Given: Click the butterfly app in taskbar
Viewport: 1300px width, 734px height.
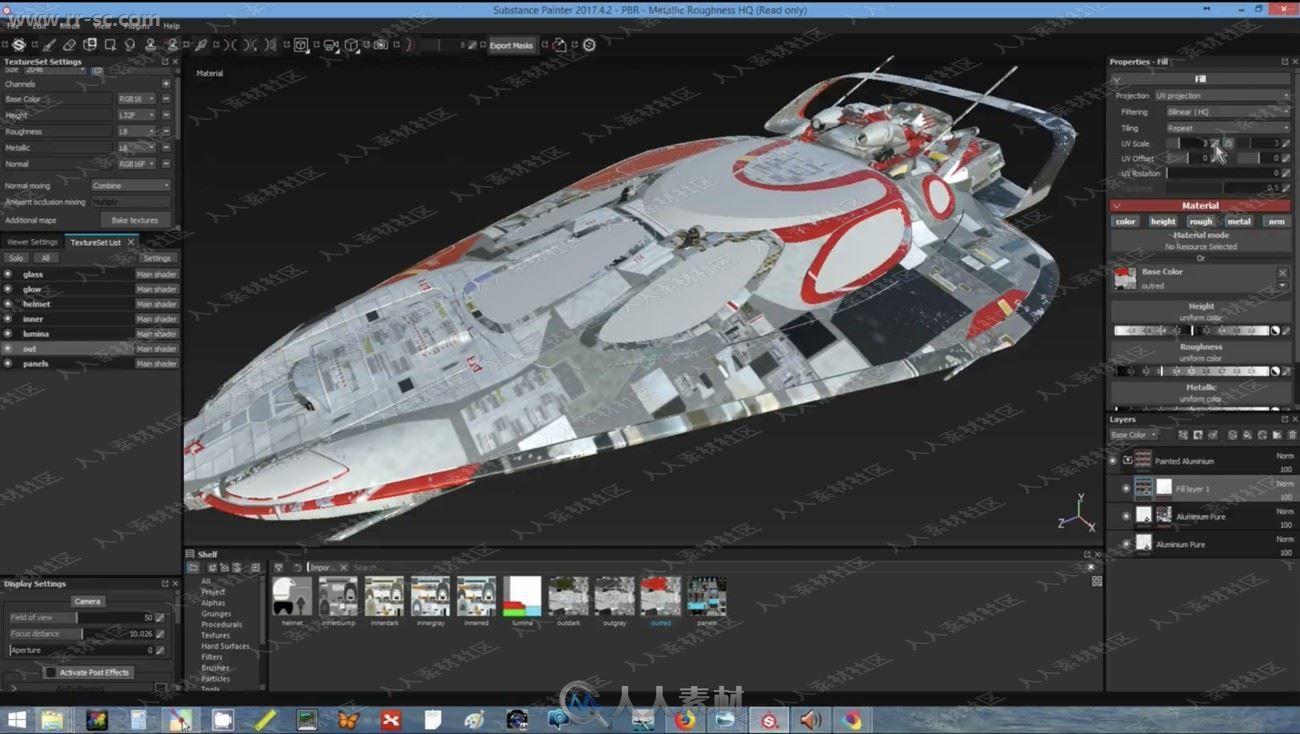Looking at the screenshot, I should point(348,719).
